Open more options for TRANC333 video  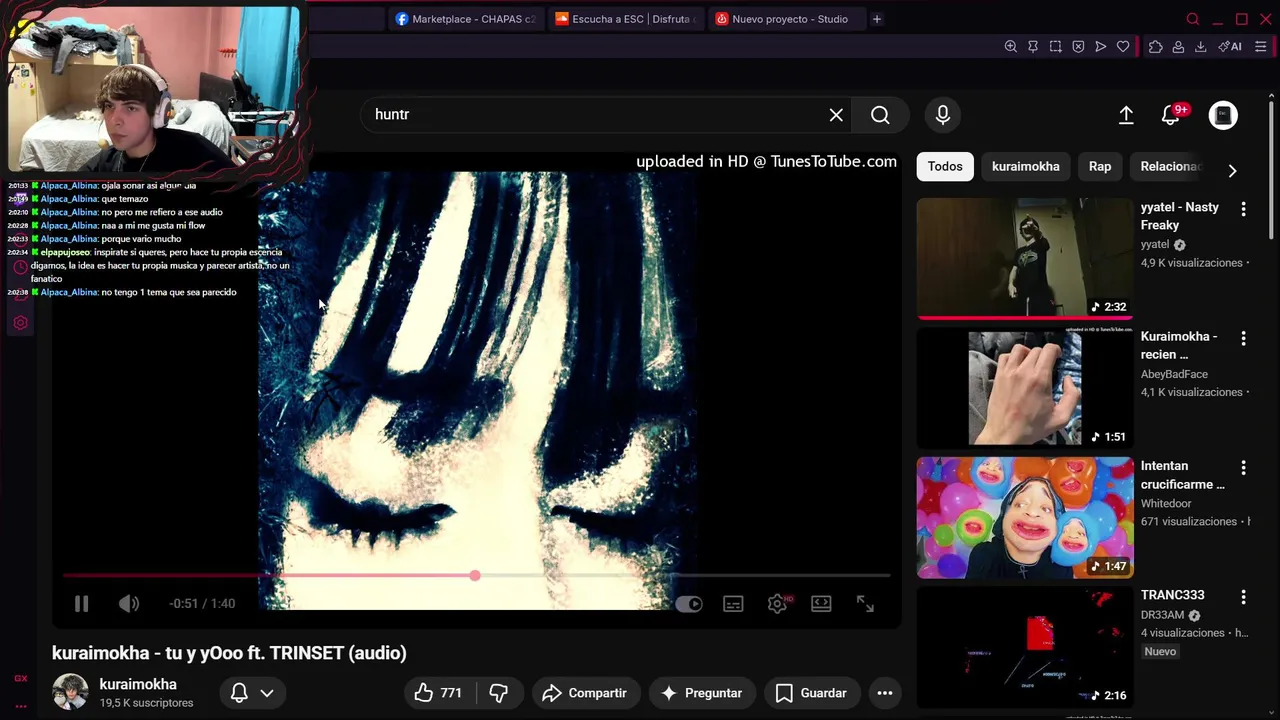1243,597
